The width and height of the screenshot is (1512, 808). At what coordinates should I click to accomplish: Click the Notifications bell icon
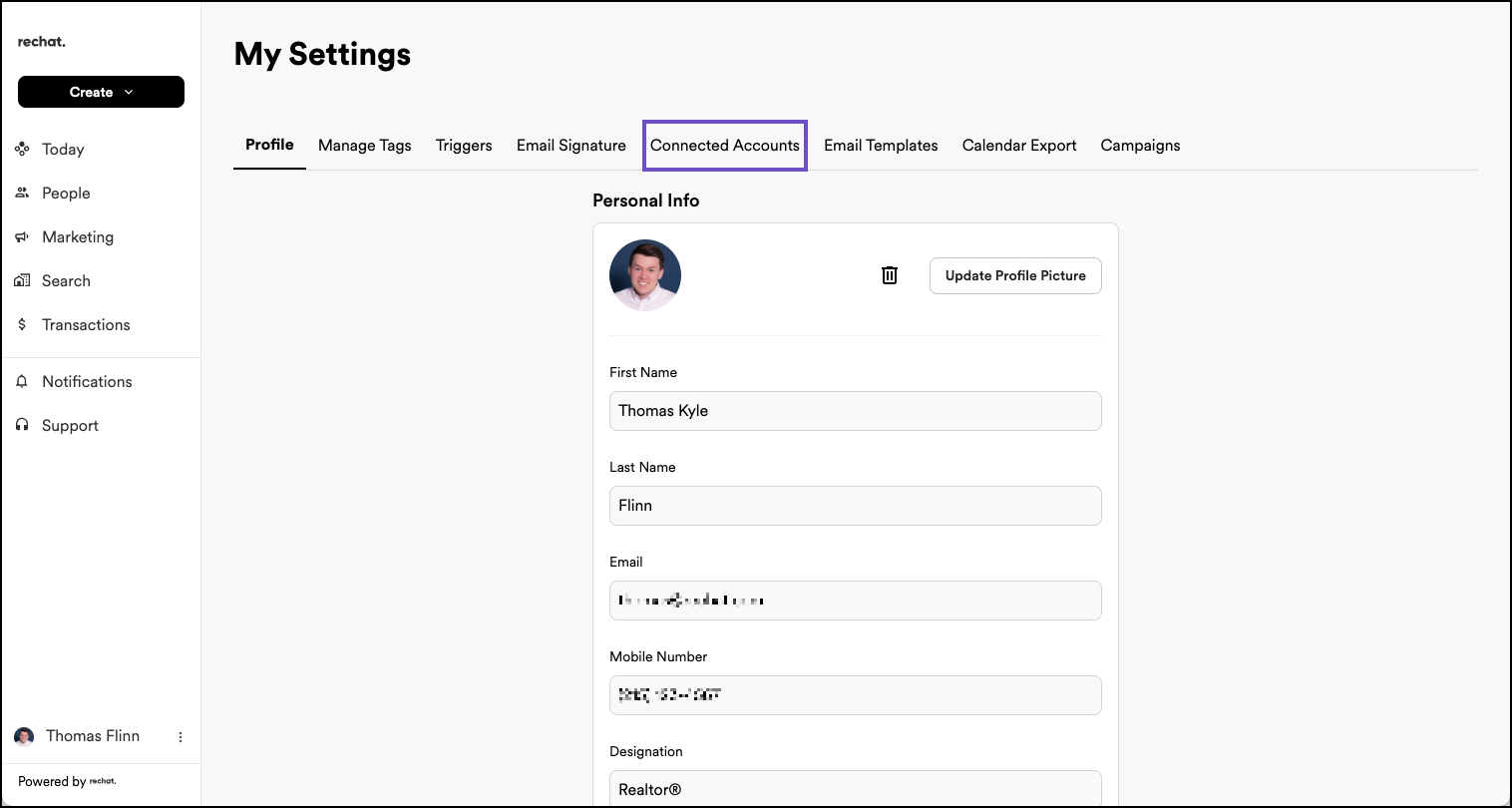(x=22, y=382)
